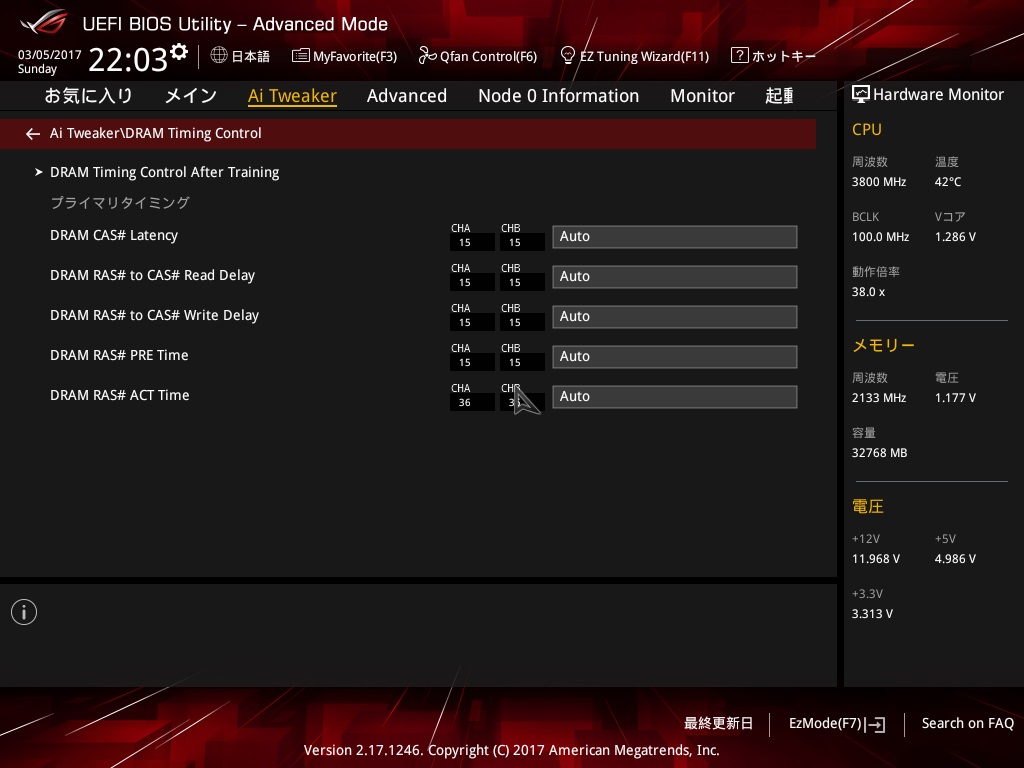Click CHA value 36 for RAS# ACT Time
The height and width of the screenshot is (768, 1024).
(472, 402)
